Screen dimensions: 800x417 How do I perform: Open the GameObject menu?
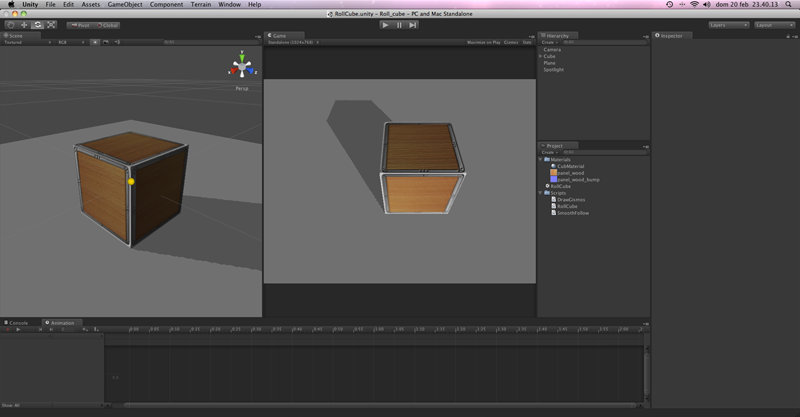(x=124, y=5)
